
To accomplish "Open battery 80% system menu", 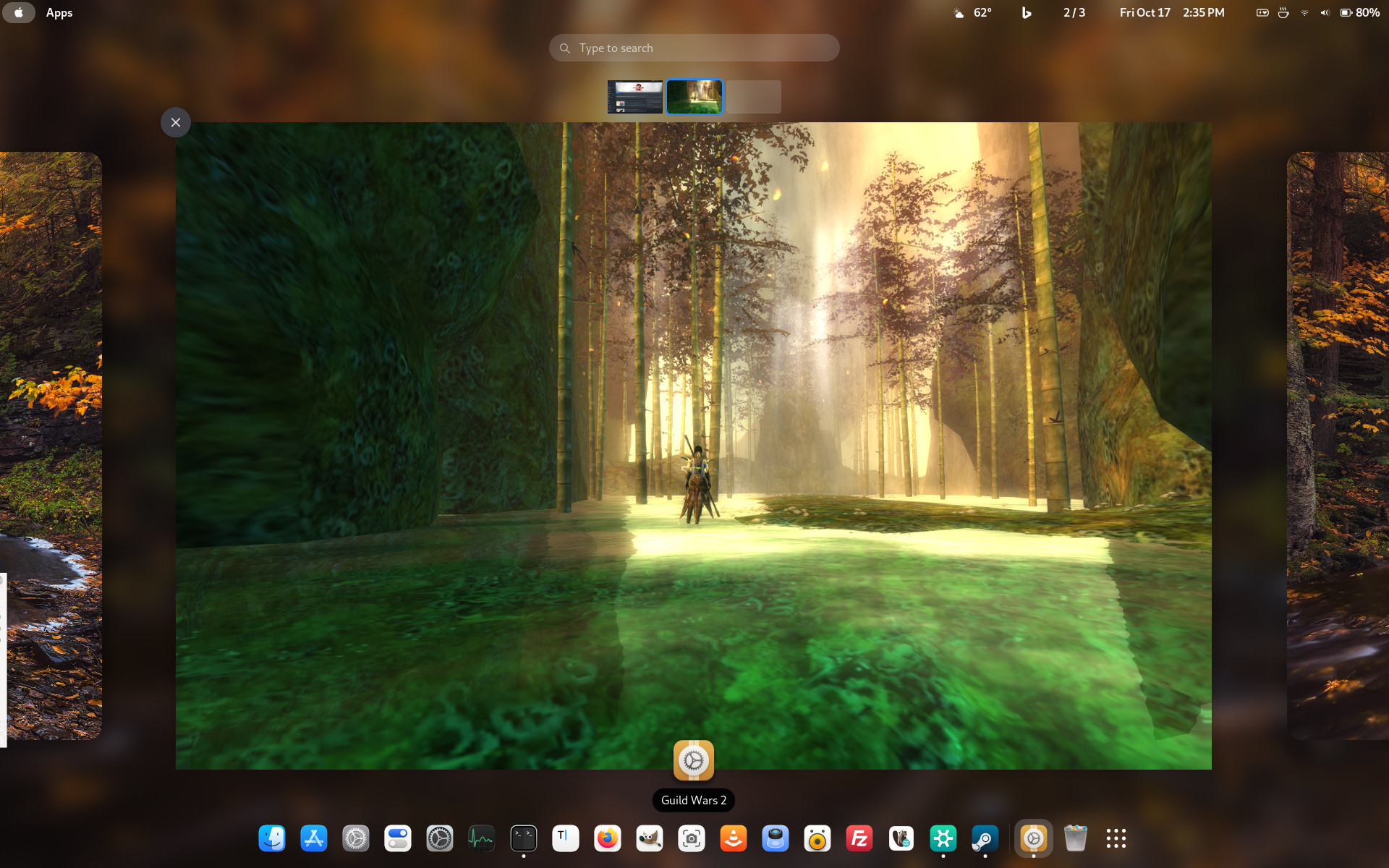I will pyautogui.click(x=1359, y=12).
